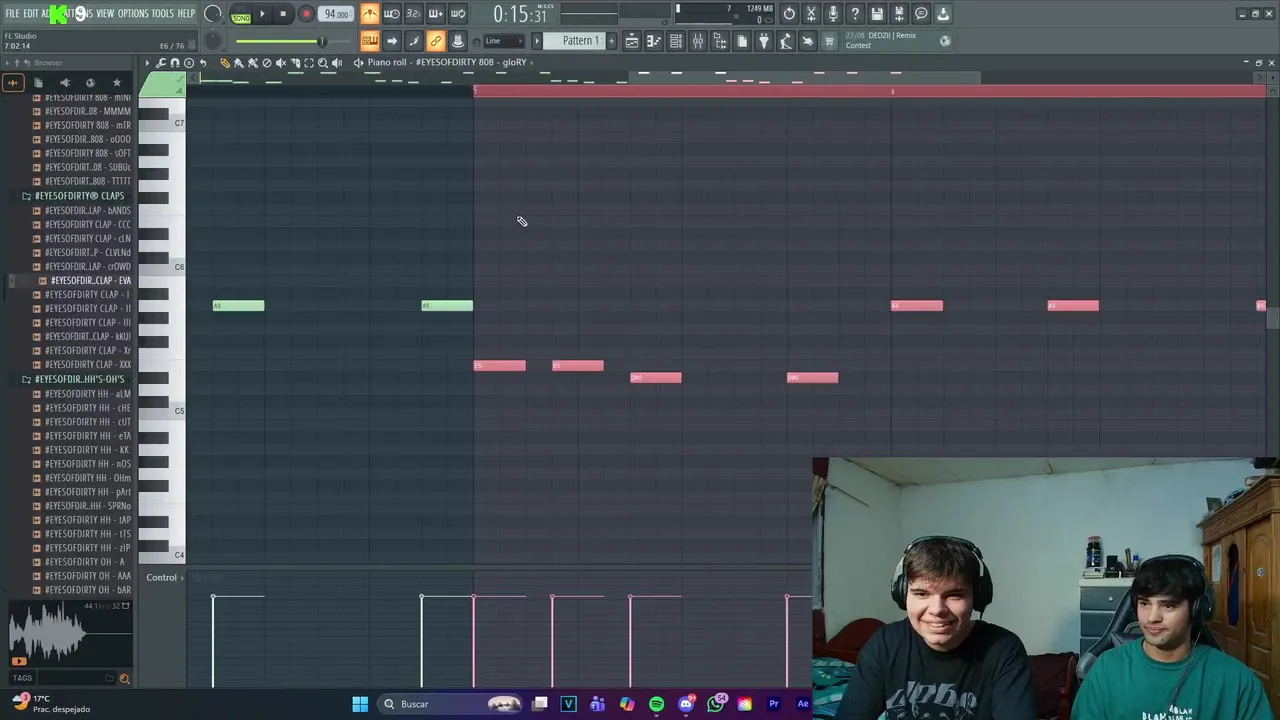Open Premiere Pro from the taskbar
1280x720 pixels.
pos(773,704)
